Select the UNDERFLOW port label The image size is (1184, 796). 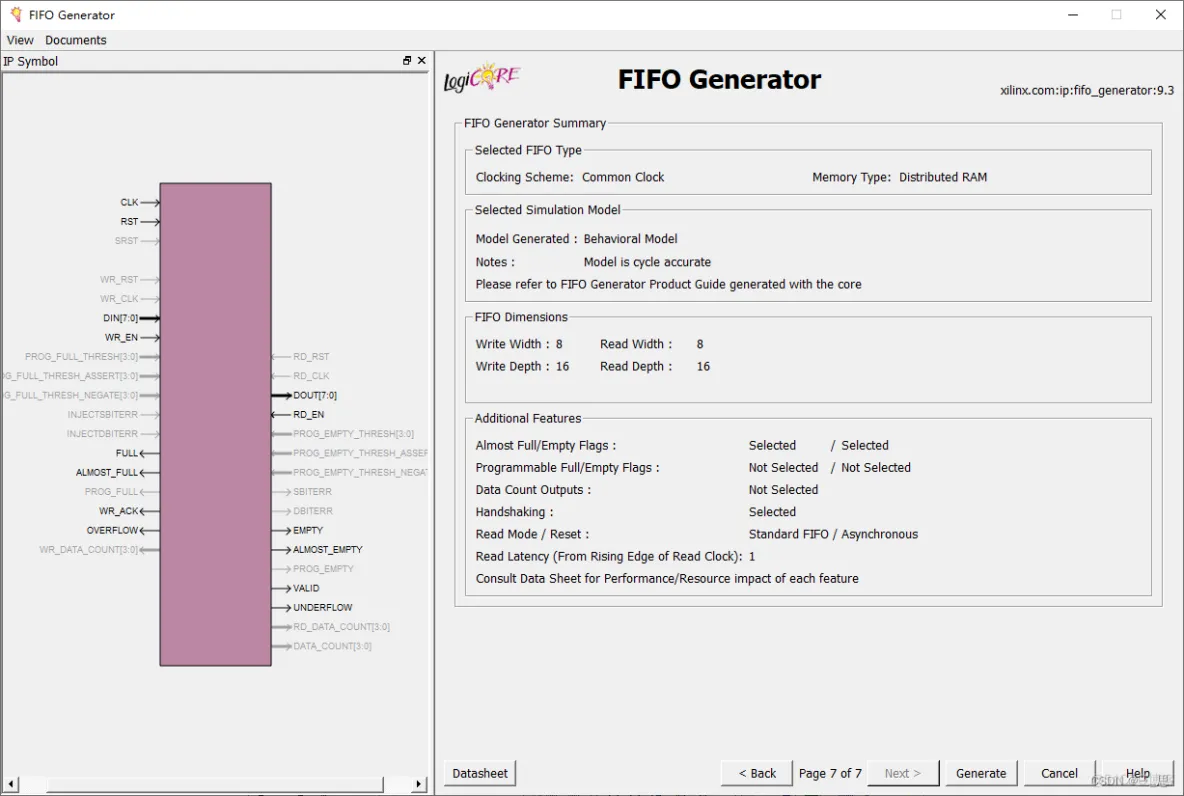click(x=322, y=608)
